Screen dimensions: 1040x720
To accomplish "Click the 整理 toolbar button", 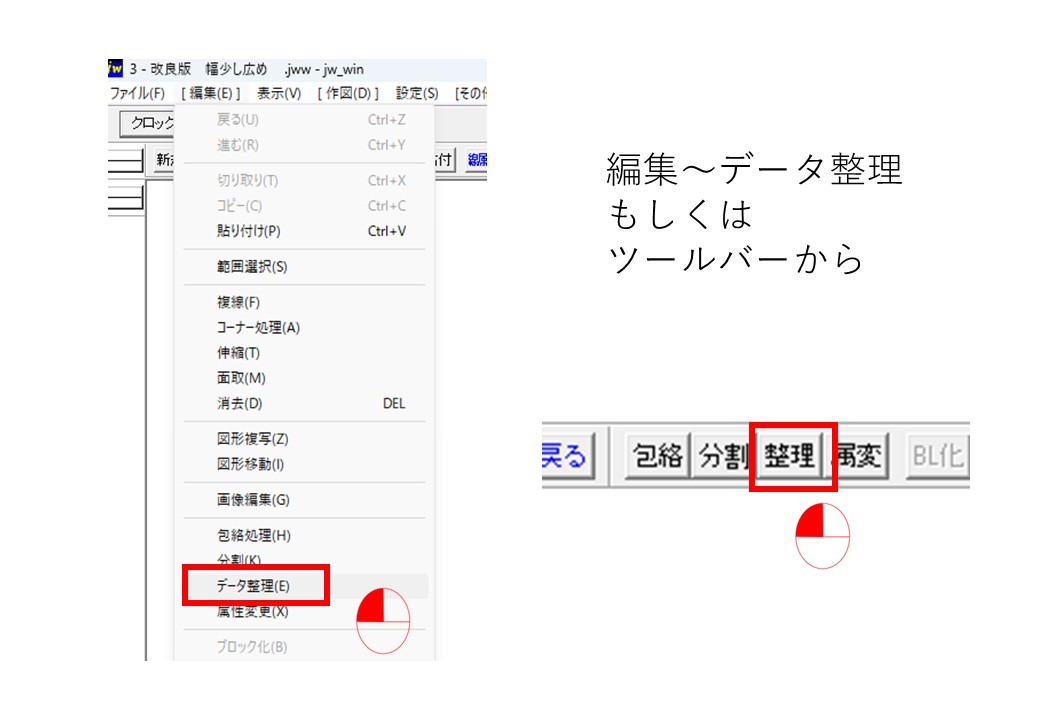I will point(790,456).
